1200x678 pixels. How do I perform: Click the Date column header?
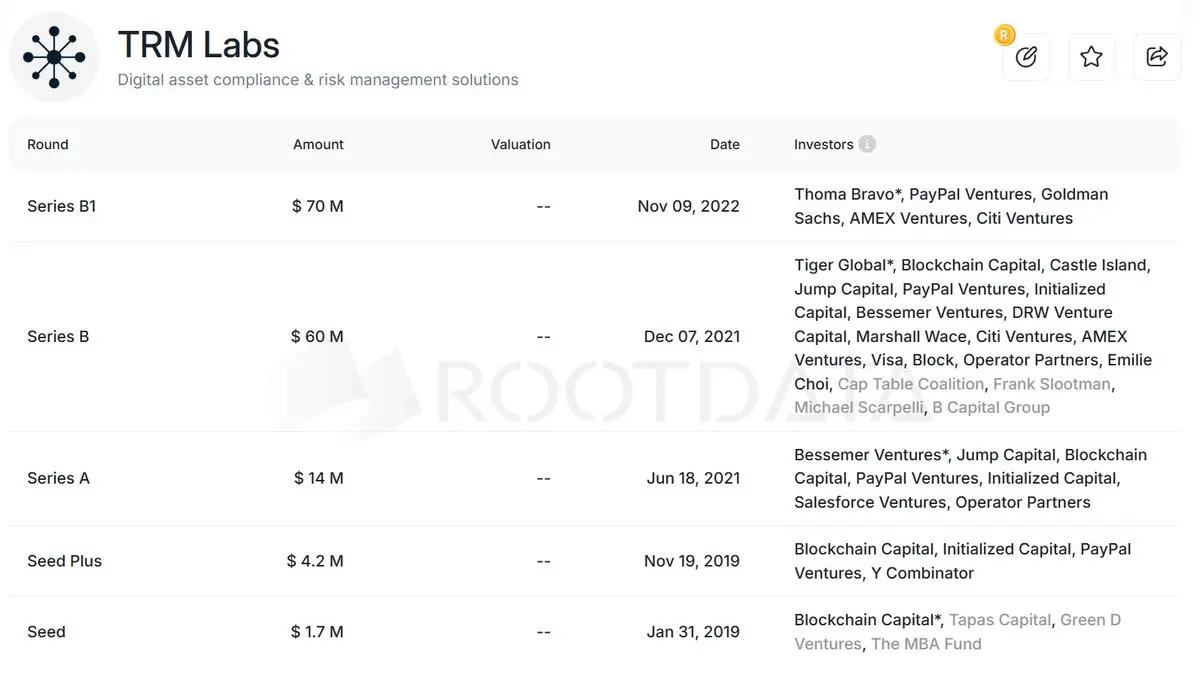click(725, 144)
